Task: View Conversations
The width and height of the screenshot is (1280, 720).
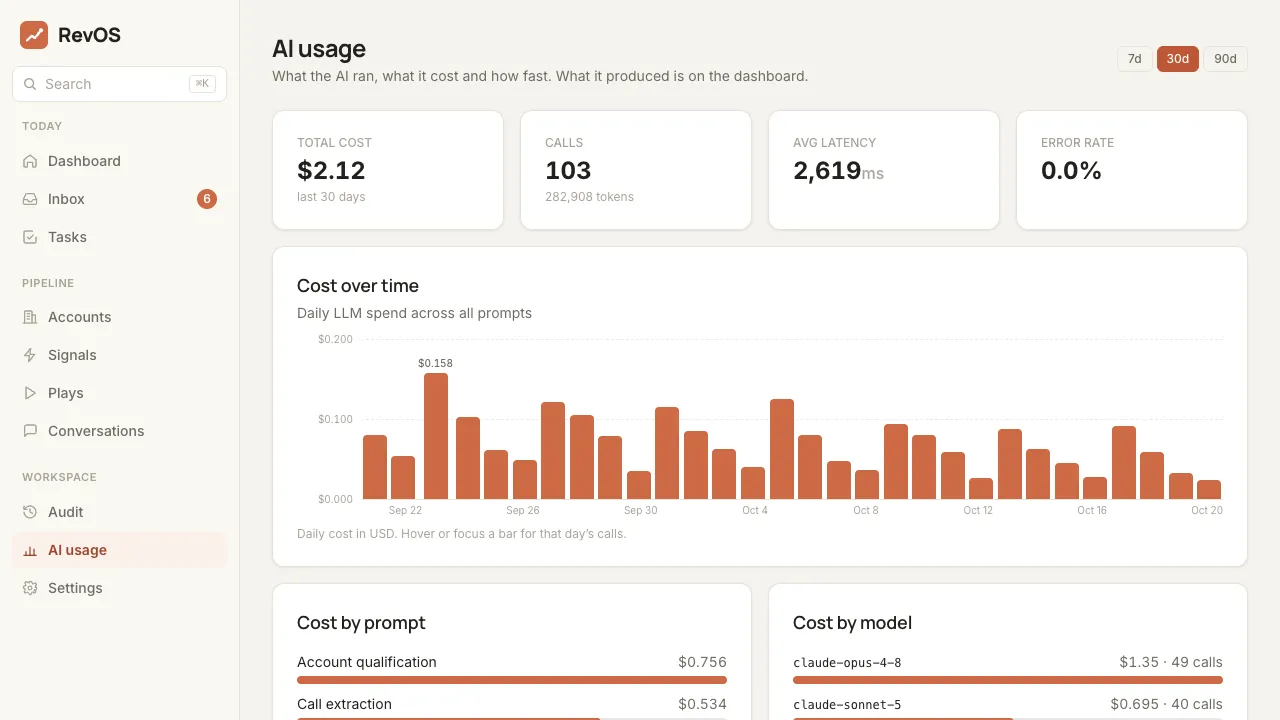Action: (120, 431)
